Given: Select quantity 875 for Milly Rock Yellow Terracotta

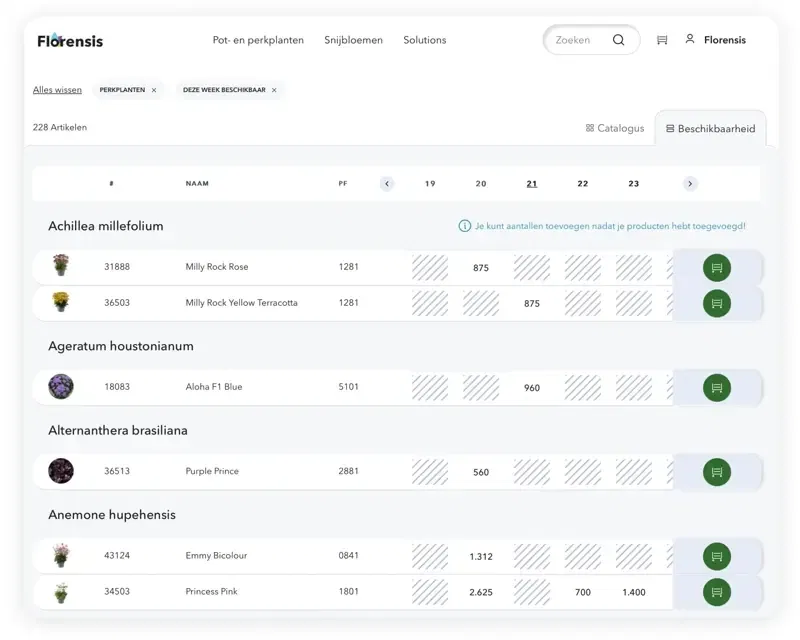Looking at the screenshot, I should click(532, 304).
